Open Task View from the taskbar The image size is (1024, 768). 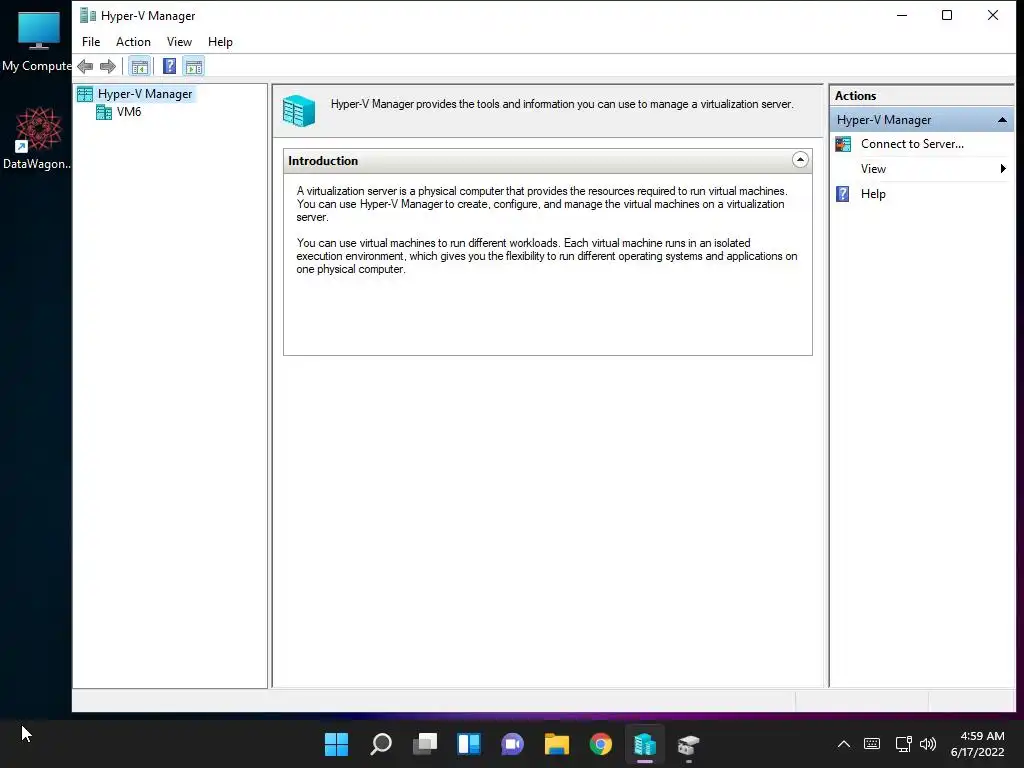(425, 744)
